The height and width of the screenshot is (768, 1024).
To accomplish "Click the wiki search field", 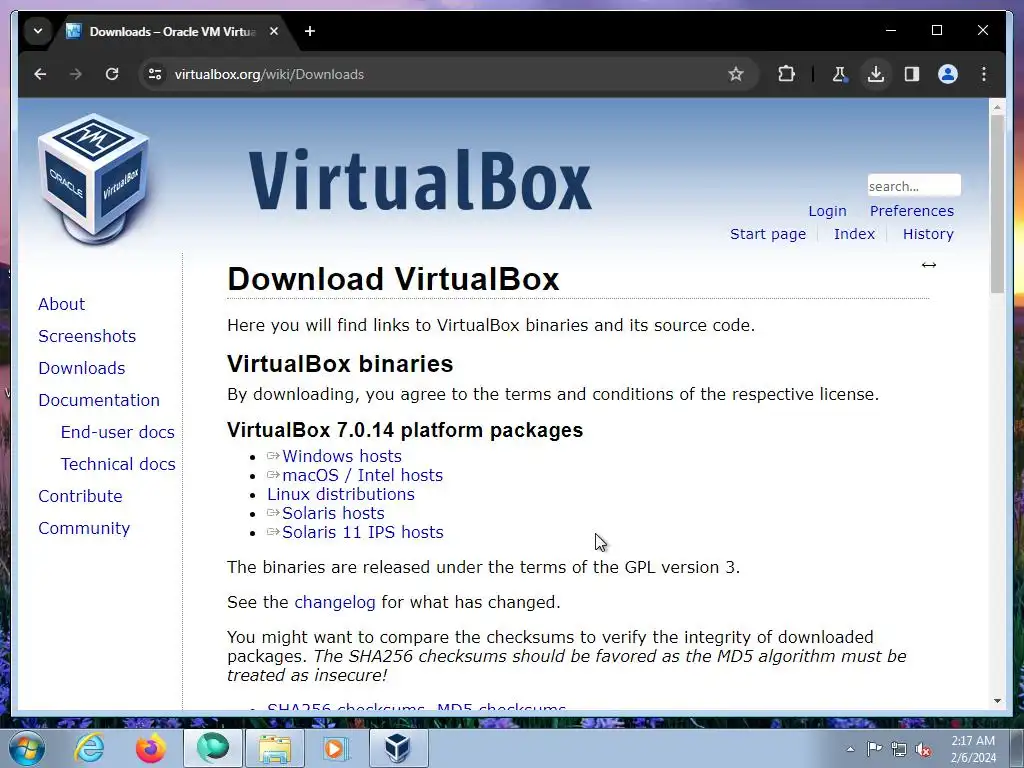I will [914, 186].
